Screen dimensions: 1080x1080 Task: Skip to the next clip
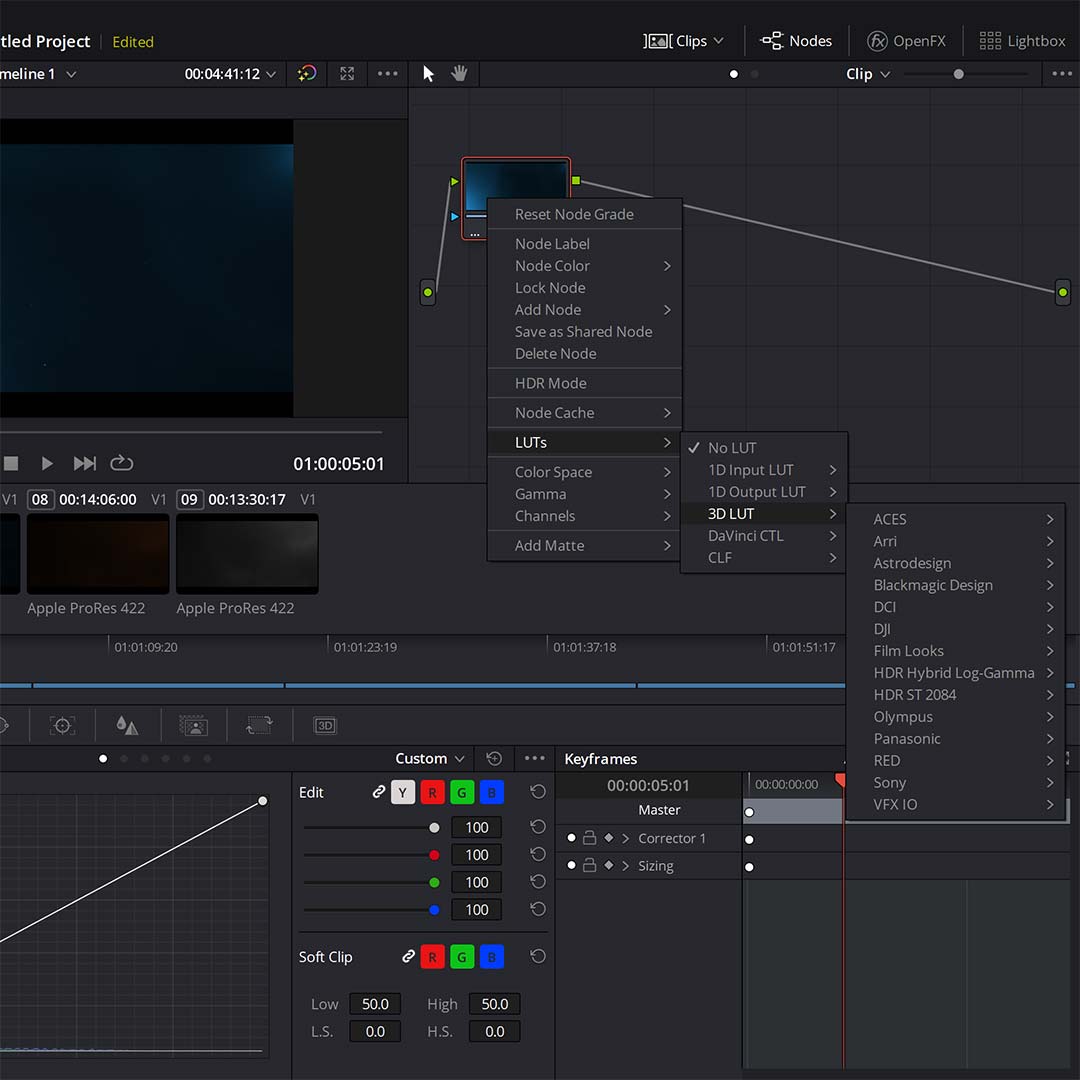coord(84,463)
